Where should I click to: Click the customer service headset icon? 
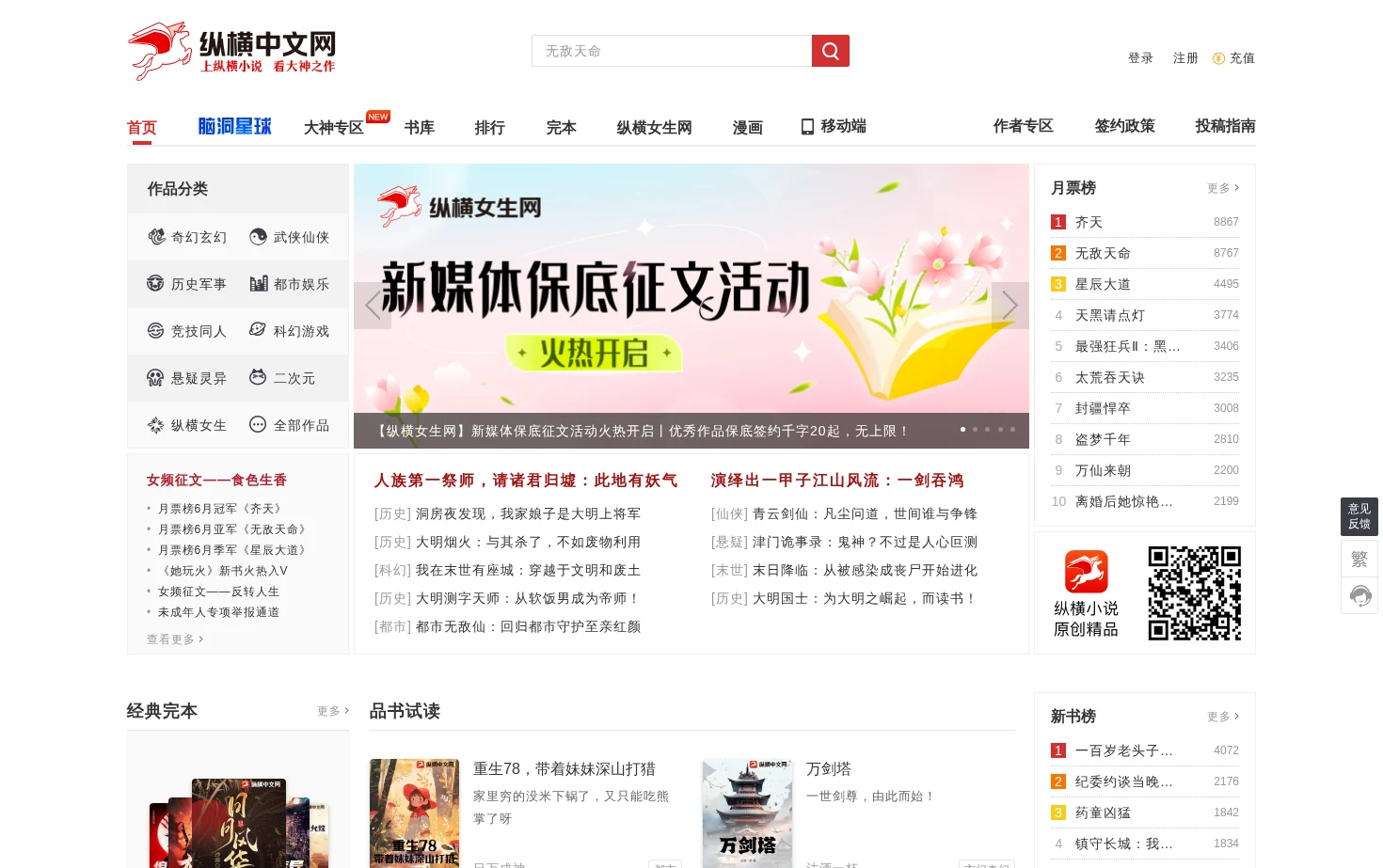(1359, 596)
